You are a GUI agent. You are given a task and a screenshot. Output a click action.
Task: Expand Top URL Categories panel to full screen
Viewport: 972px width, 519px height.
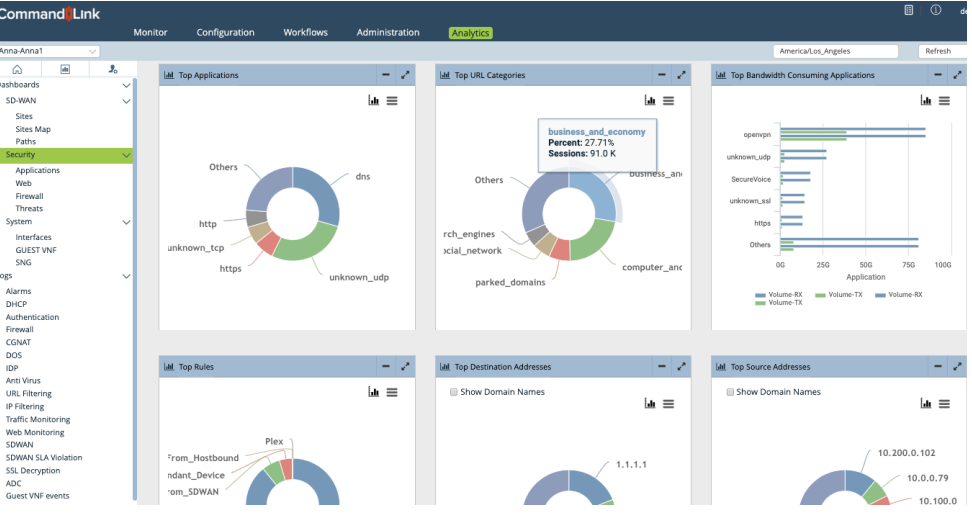[681, 75]
